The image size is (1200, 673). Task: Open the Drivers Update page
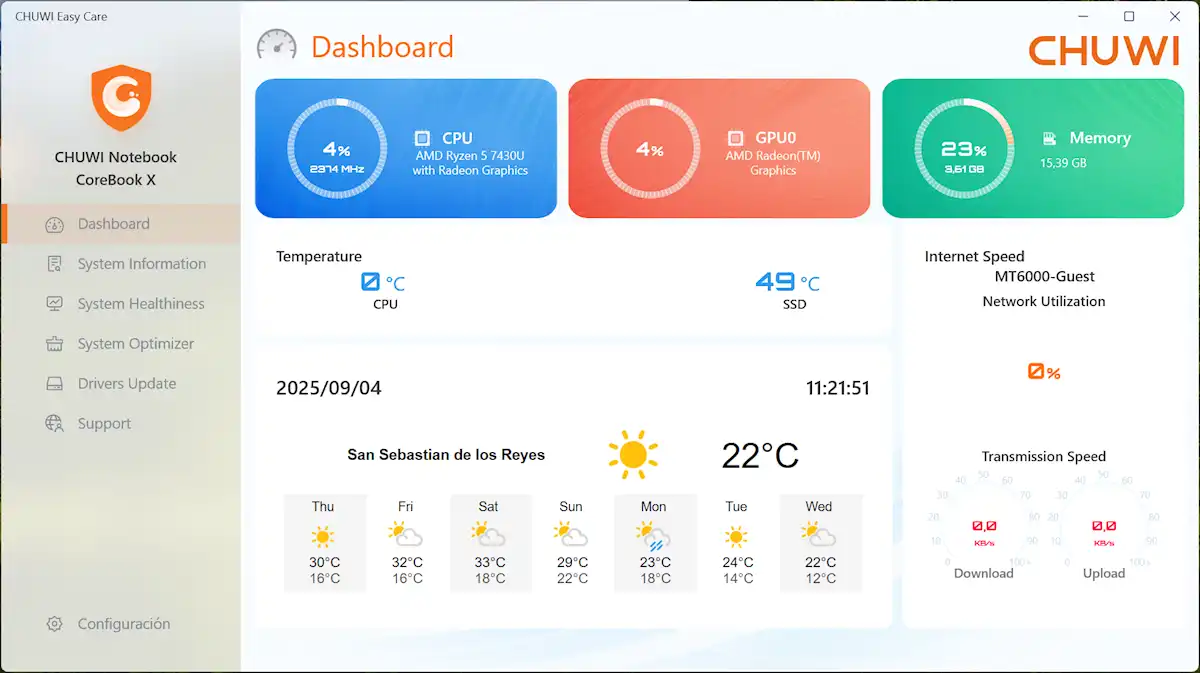(127, 384)
